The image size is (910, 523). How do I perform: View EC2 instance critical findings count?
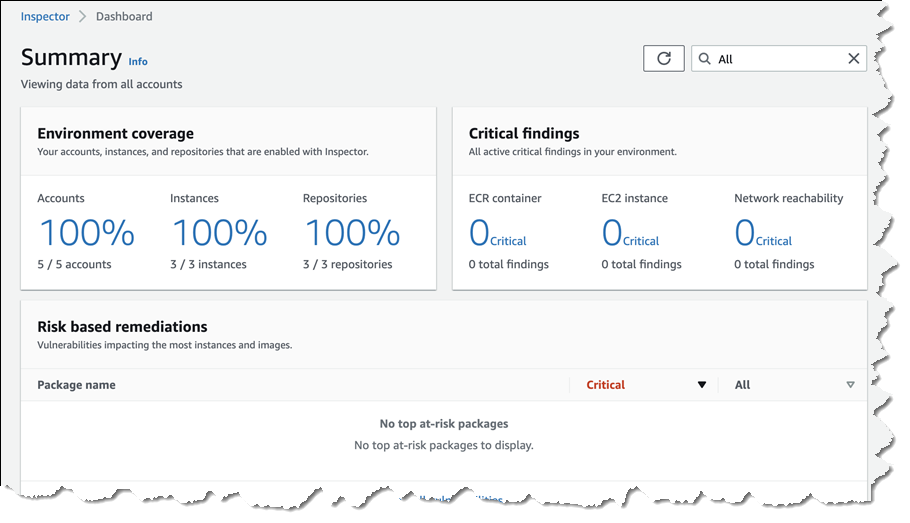pos(630,234)
